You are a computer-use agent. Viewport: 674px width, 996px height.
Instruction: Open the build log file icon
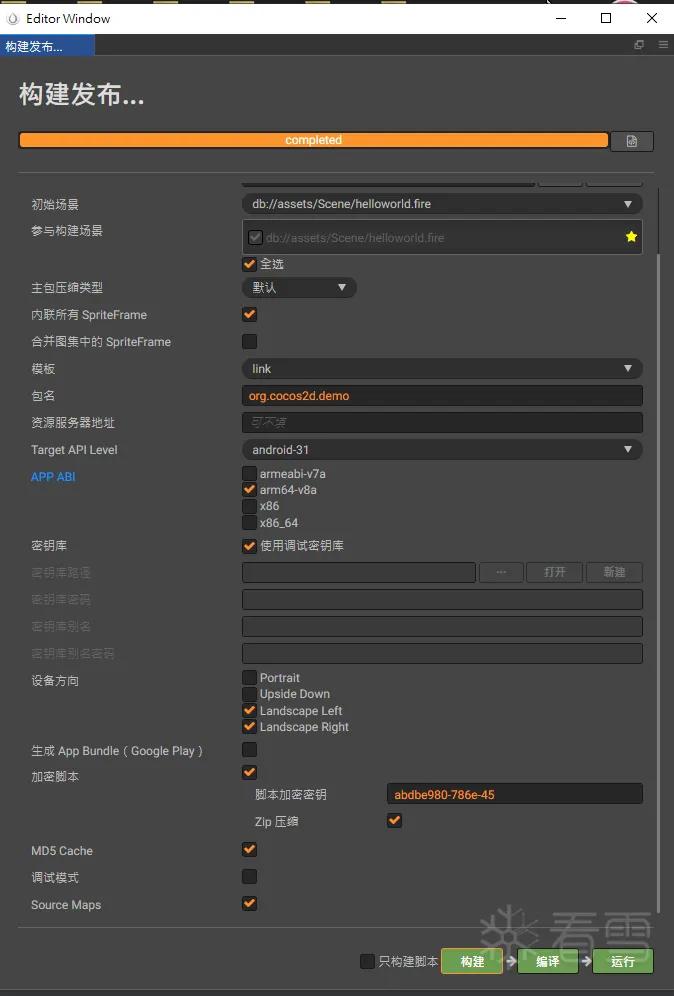click(631, 141)
